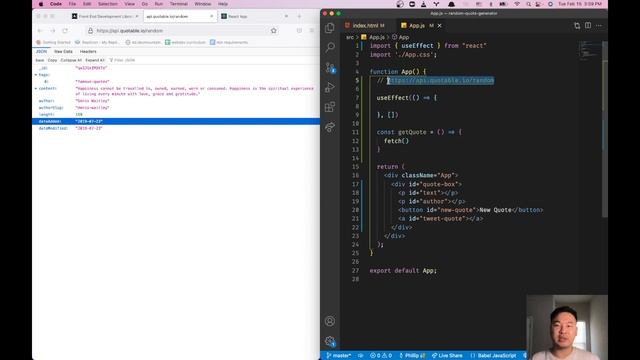640x360 pixels.
Task: Open the Getting Started bookmark
Action: coord(53,42)
